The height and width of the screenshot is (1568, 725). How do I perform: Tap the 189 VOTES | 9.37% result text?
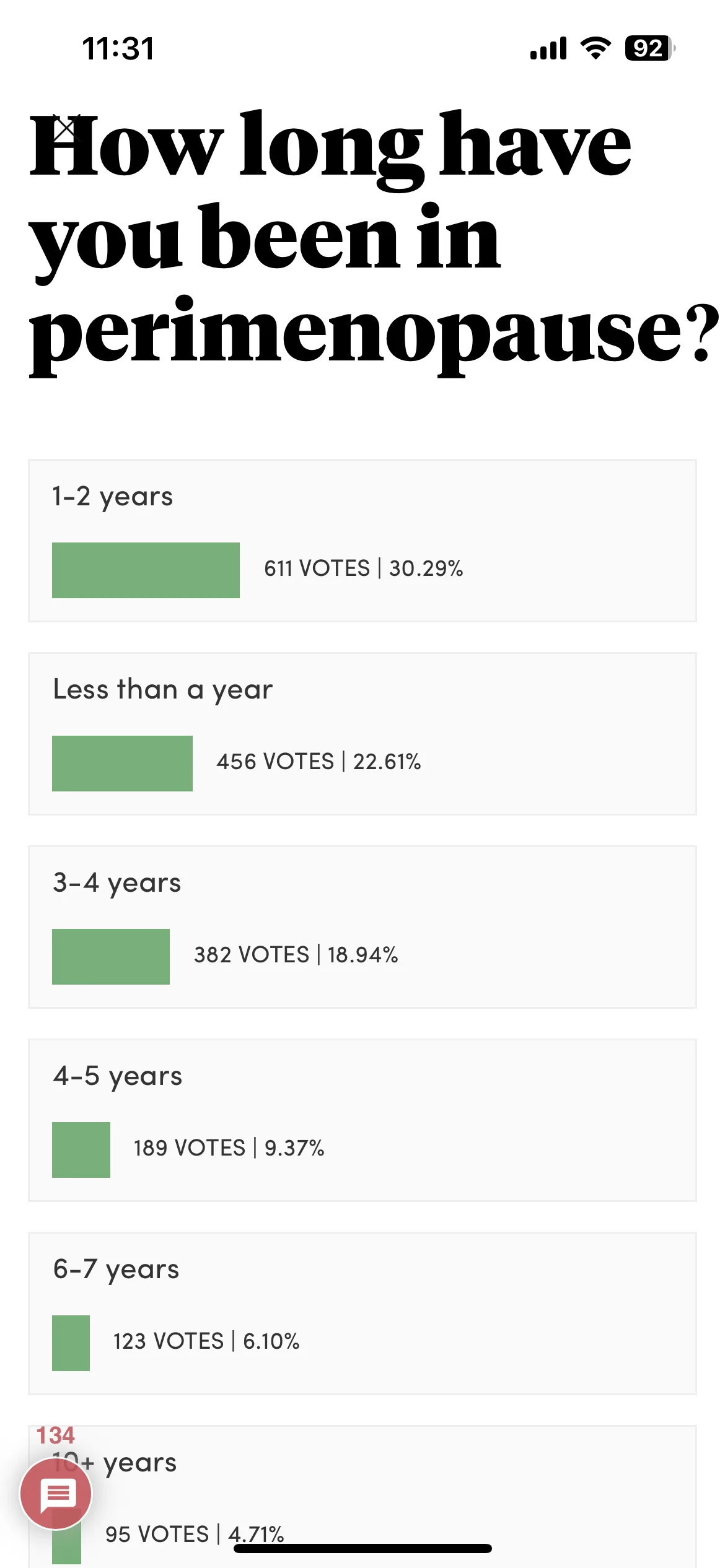click(x=229, y=1148)
